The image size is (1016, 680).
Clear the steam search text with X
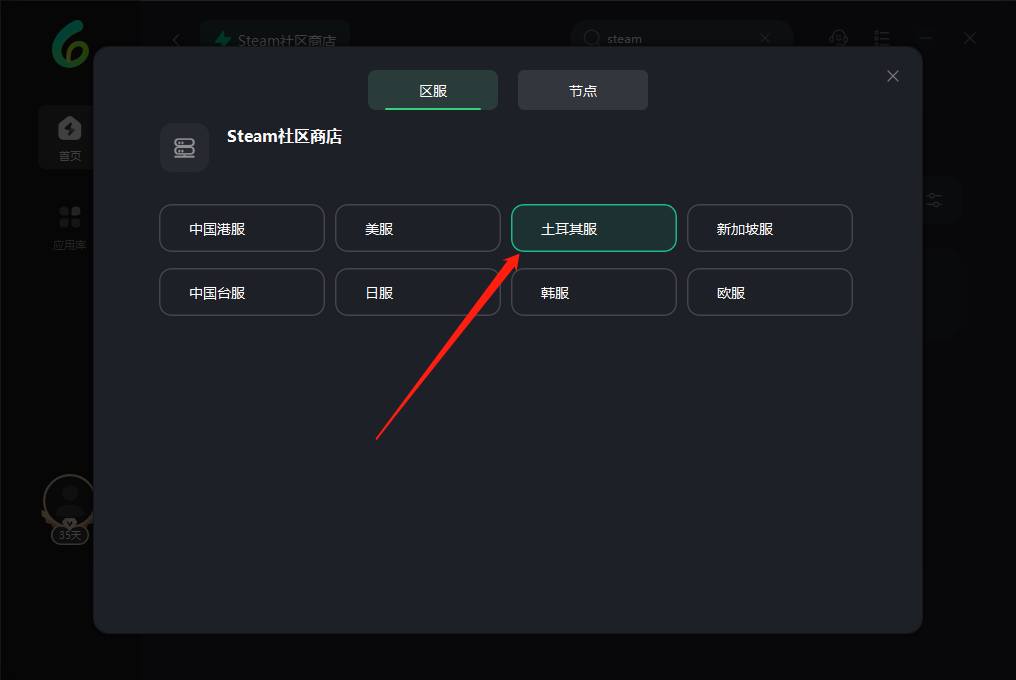click(765, 38)
